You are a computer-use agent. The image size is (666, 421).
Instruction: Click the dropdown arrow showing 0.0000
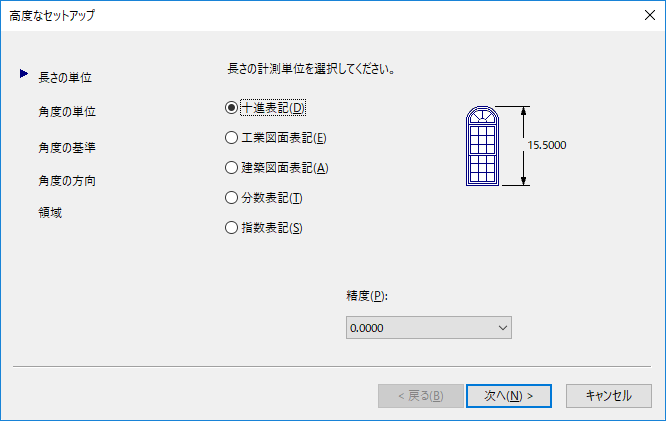pos(502,327)
